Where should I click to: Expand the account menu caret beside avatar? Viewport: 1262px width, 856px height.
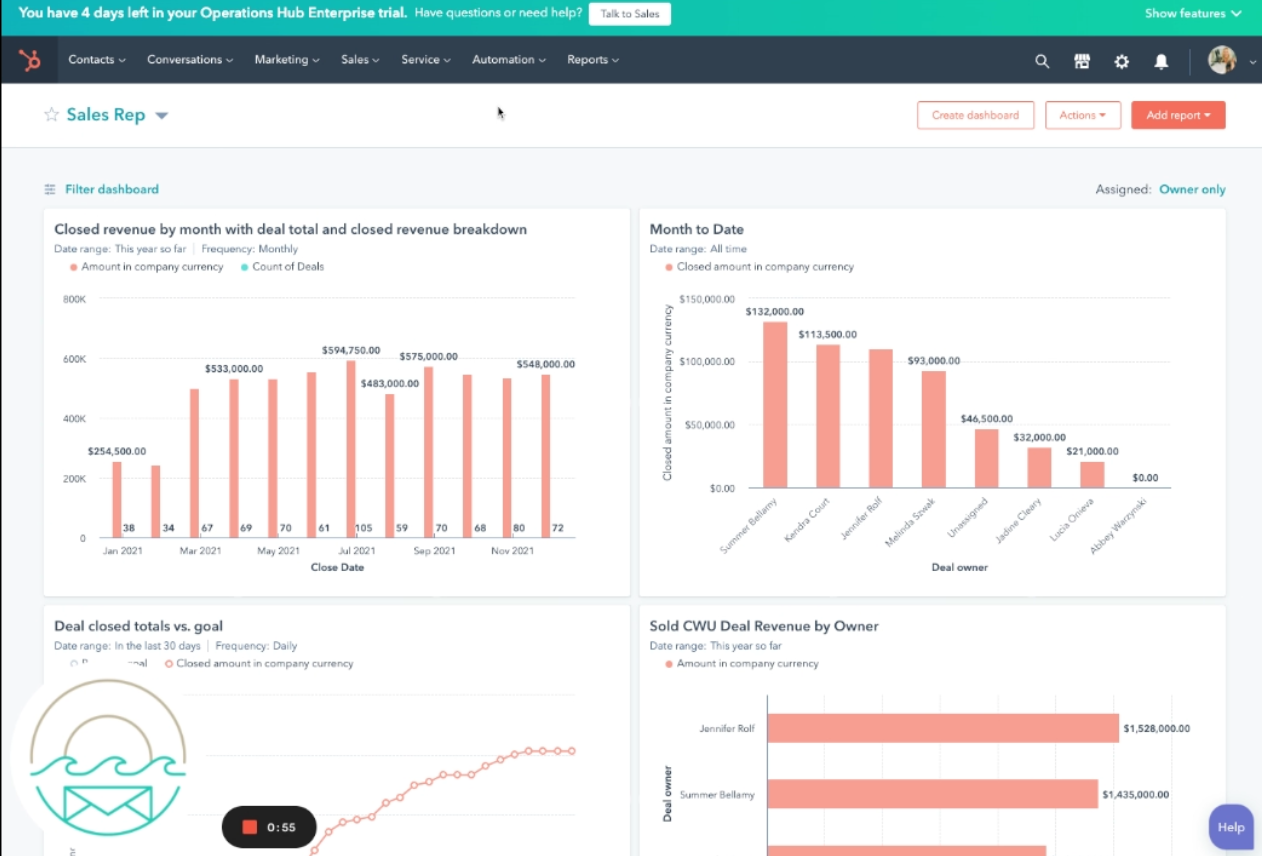(1253, 62)
